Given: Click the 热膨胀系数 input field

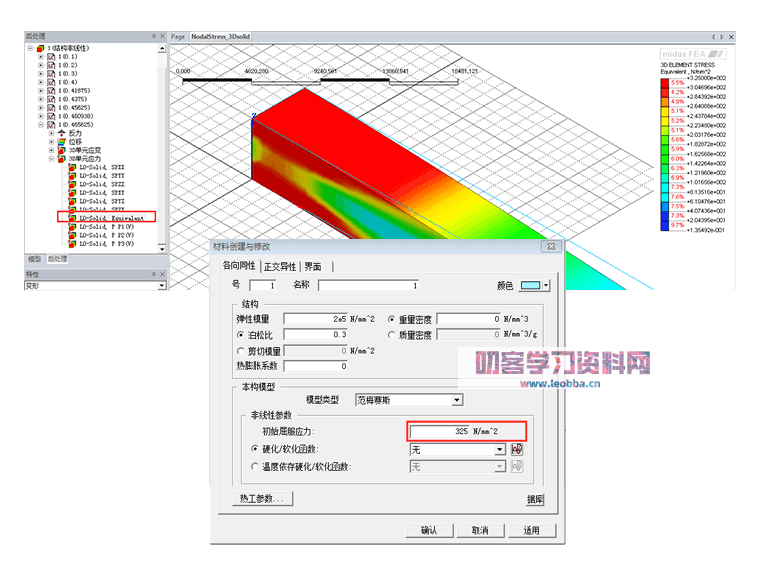Looking at the screenshot, I should [x=316, y=366].
